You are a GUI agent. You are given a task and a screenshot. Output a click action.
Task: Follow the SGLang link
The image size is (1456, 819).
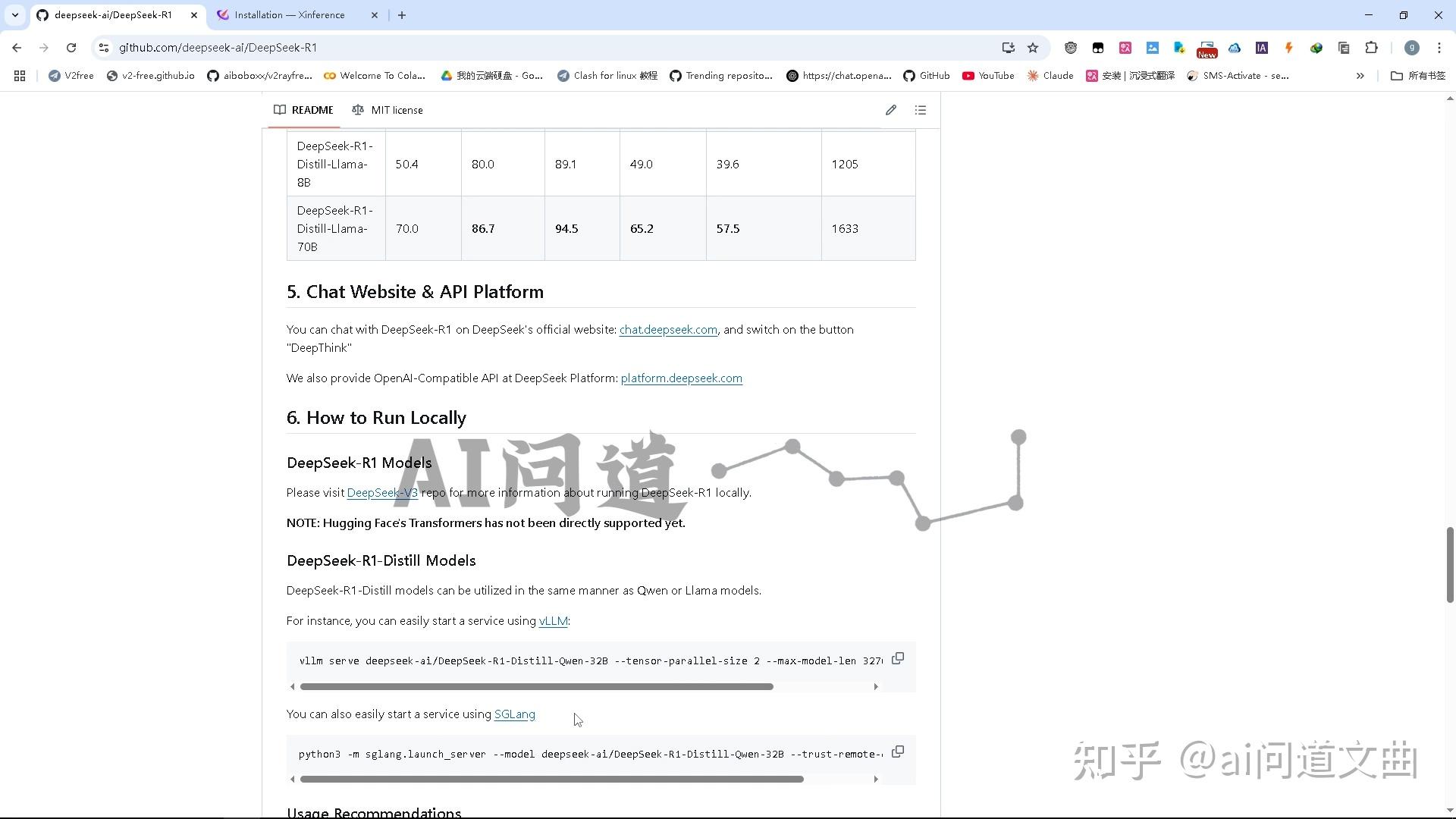point(514,714)
